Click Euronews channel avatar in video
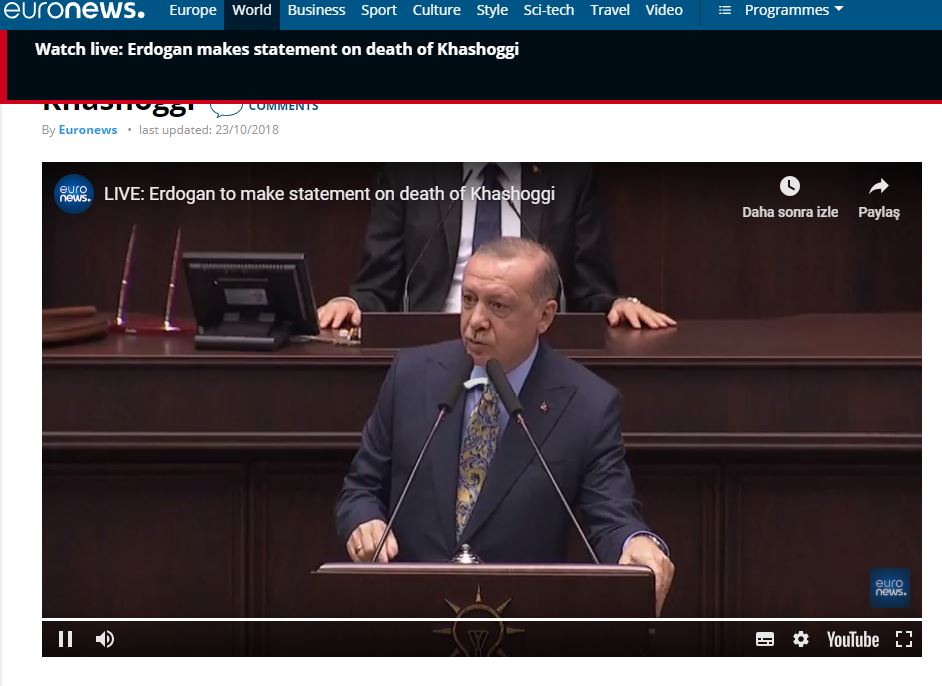Viewport: 942px width, 686px height. (74, 194)
